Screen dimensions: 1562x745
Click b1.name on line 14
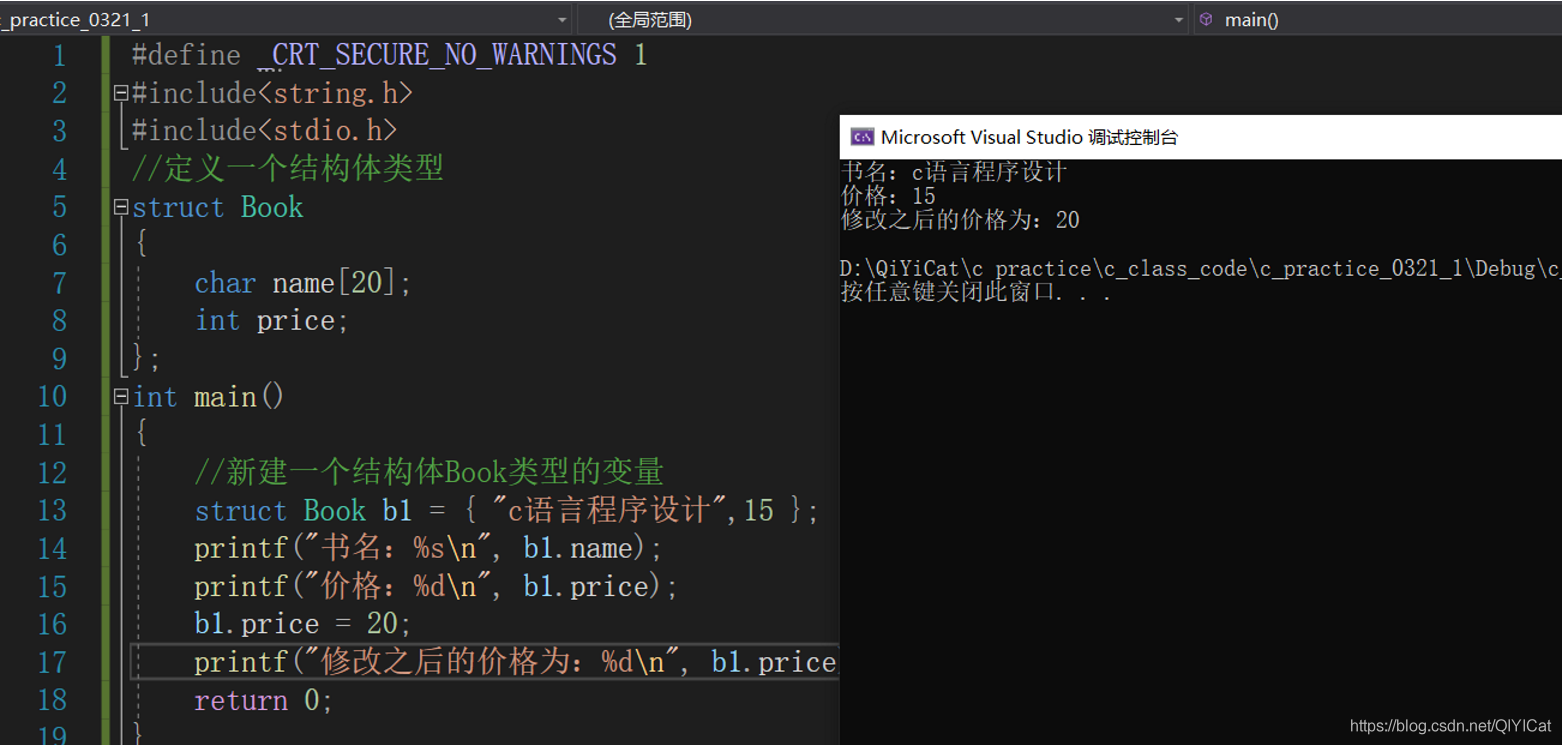pos(579,549)
